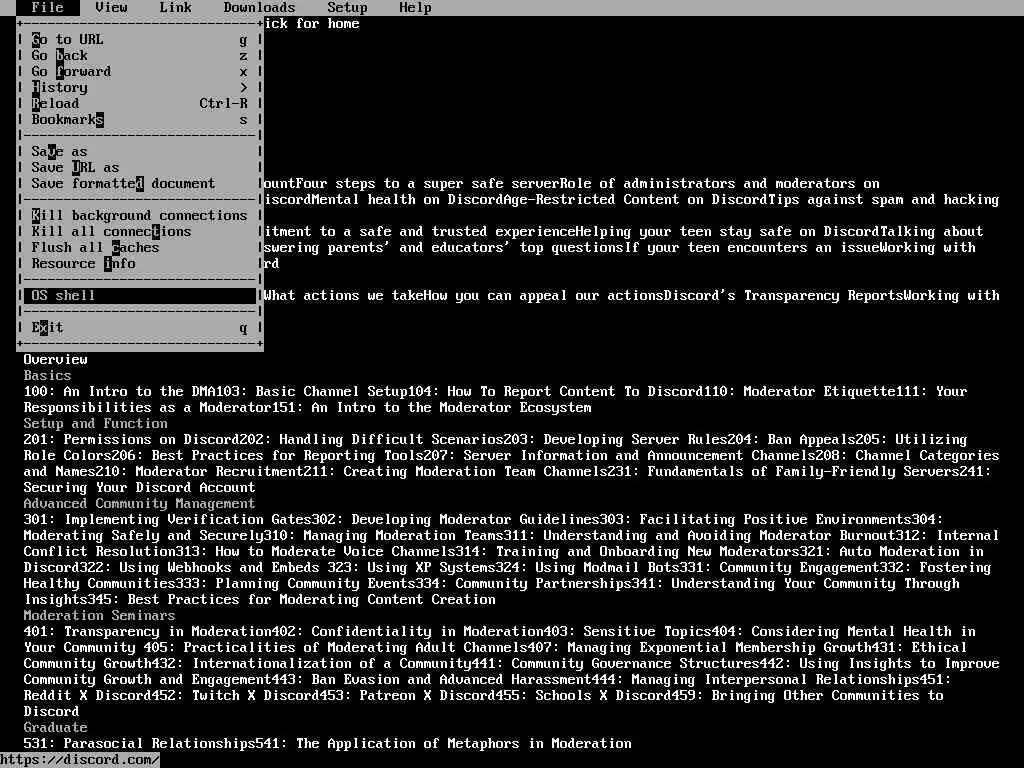Expand the History submenu
Screen dimensions: 1024x768
139,88
